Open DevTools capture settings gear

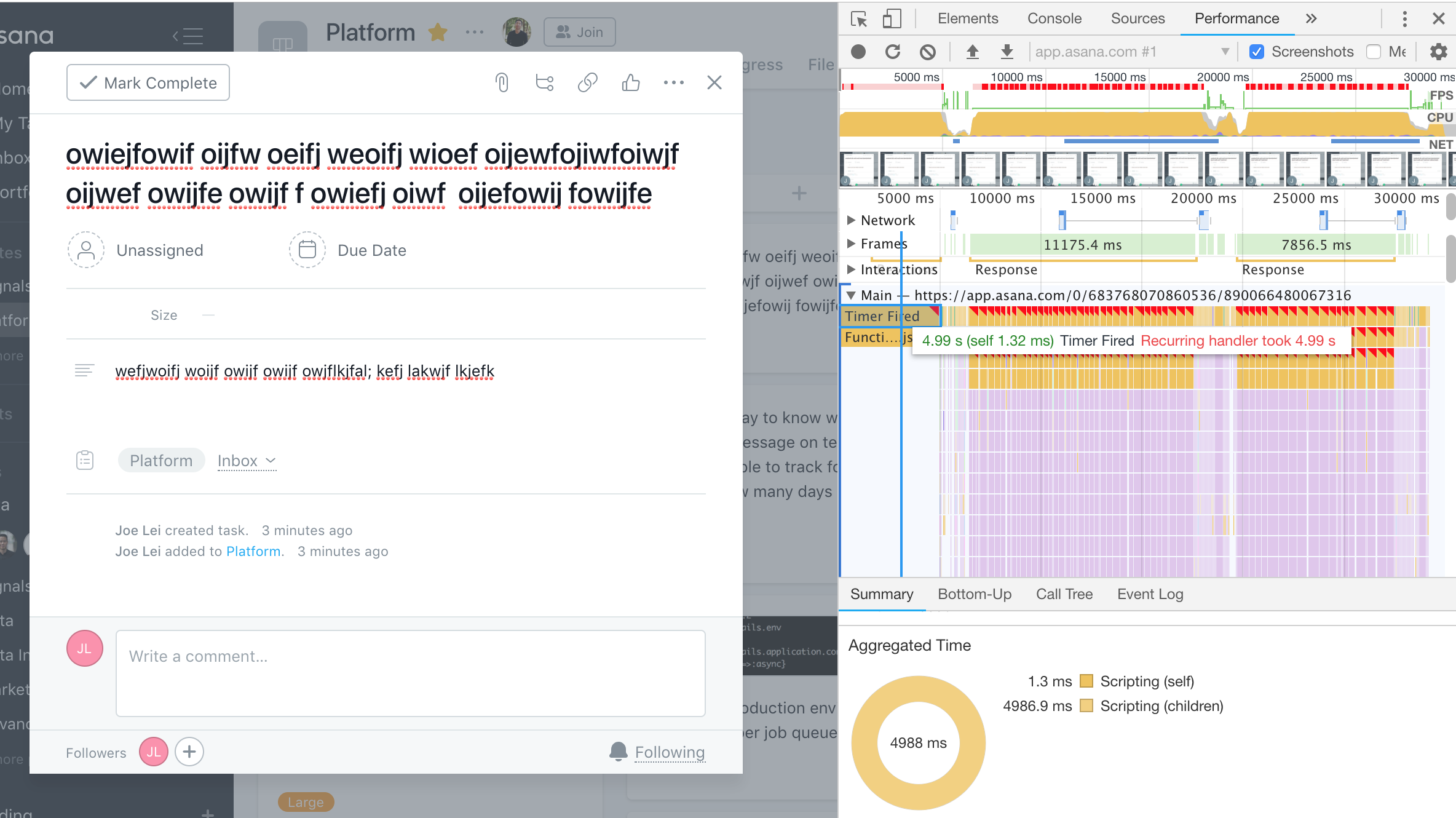coord(1438,52)
